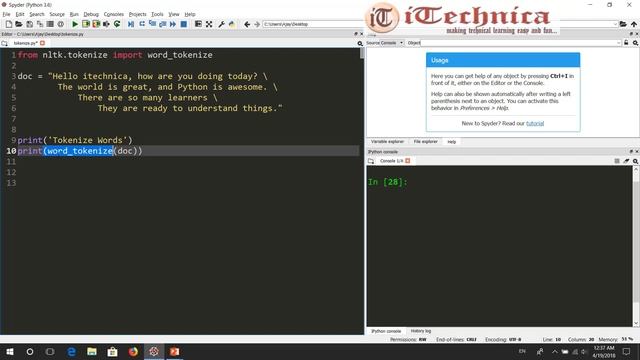Open Firefox from the taskbar
The height and width of the screenshot is (360, 640).
click(133, 351)
